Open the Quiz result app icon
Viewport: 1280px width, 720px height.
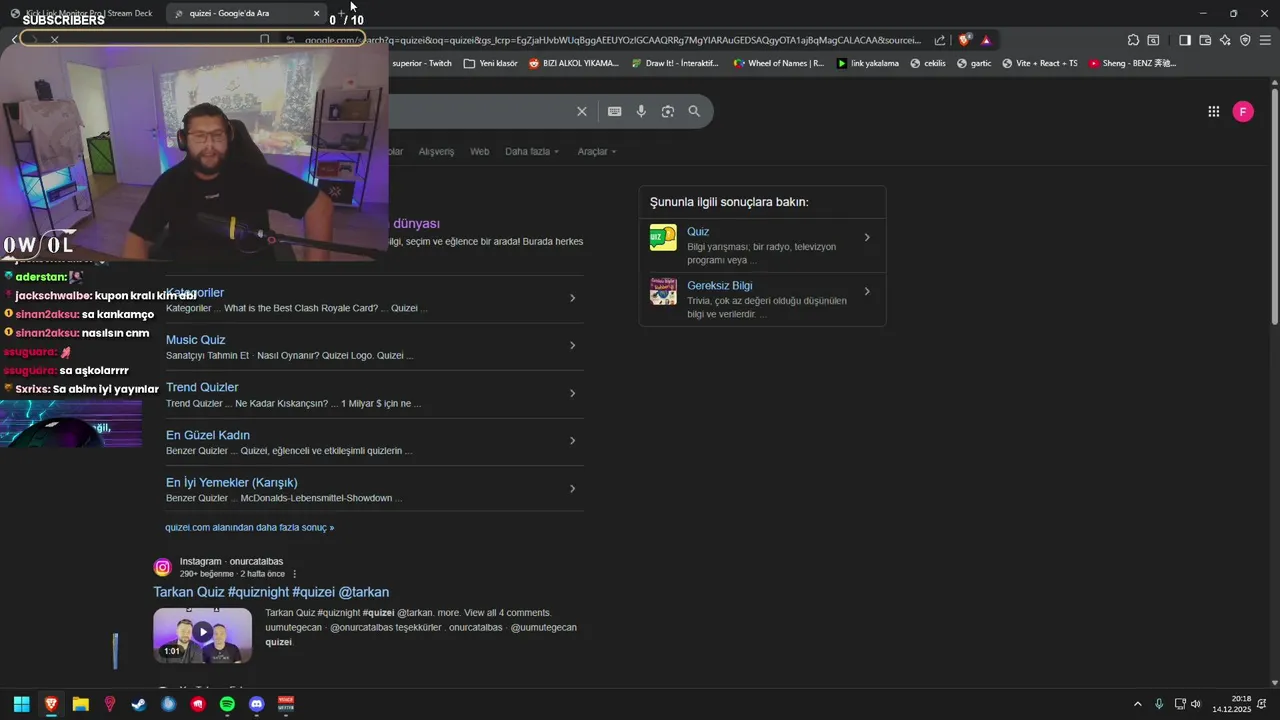(x=663, y=237)
